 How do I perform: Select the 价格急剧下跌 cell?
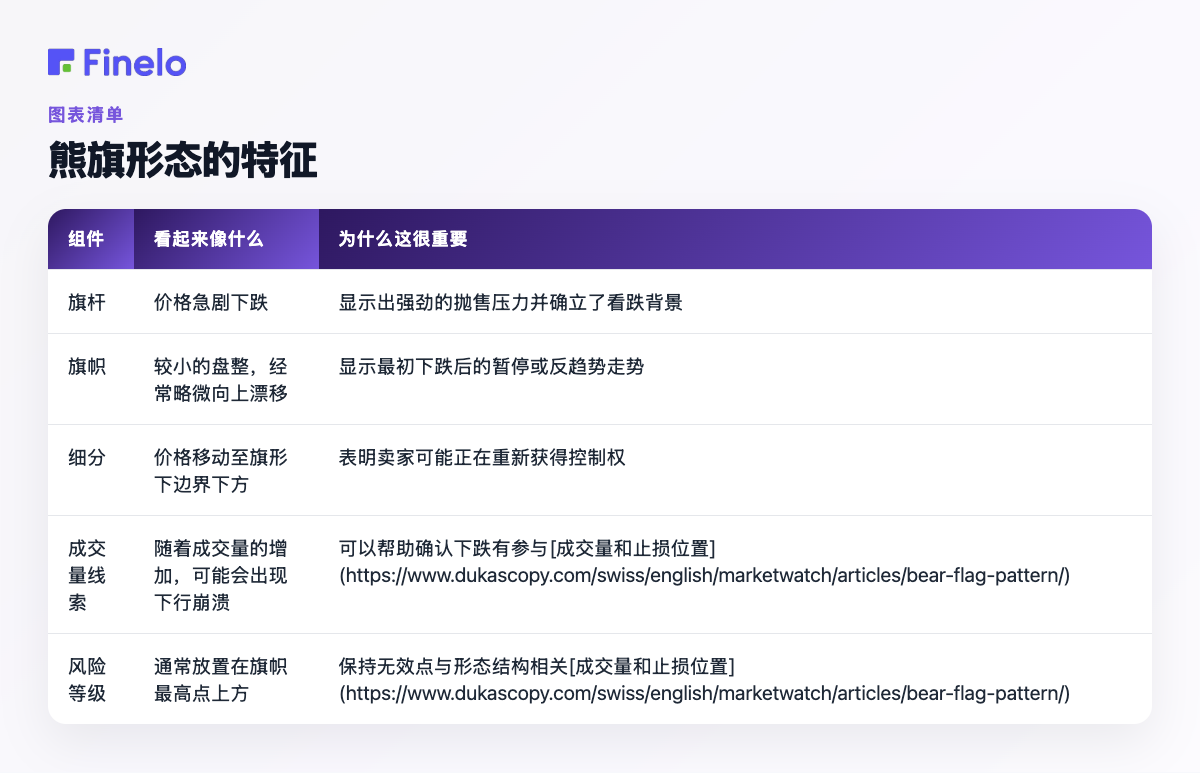click(226, 302)
